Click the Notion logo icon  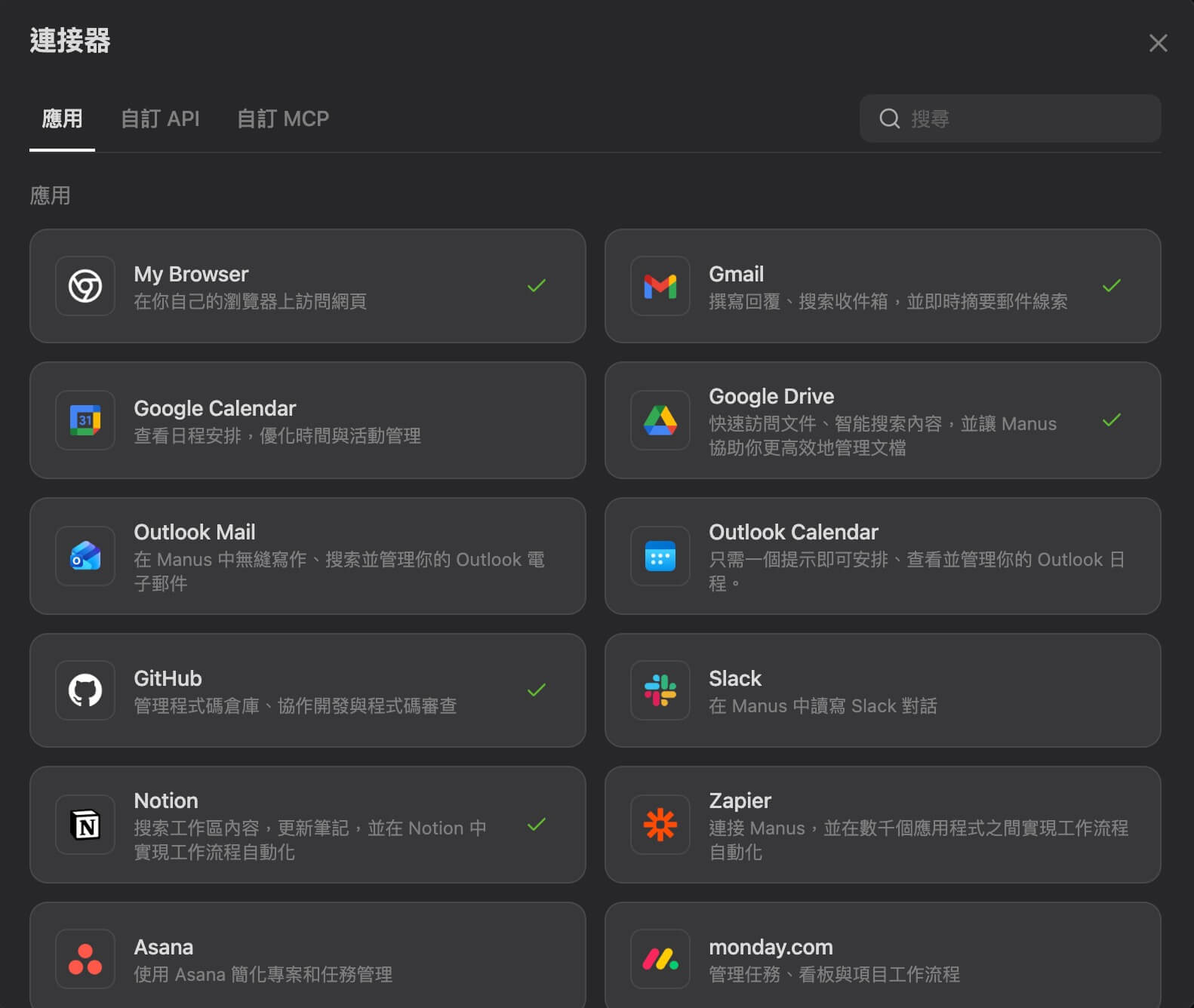pyautogui.click(x=85, y=825)
